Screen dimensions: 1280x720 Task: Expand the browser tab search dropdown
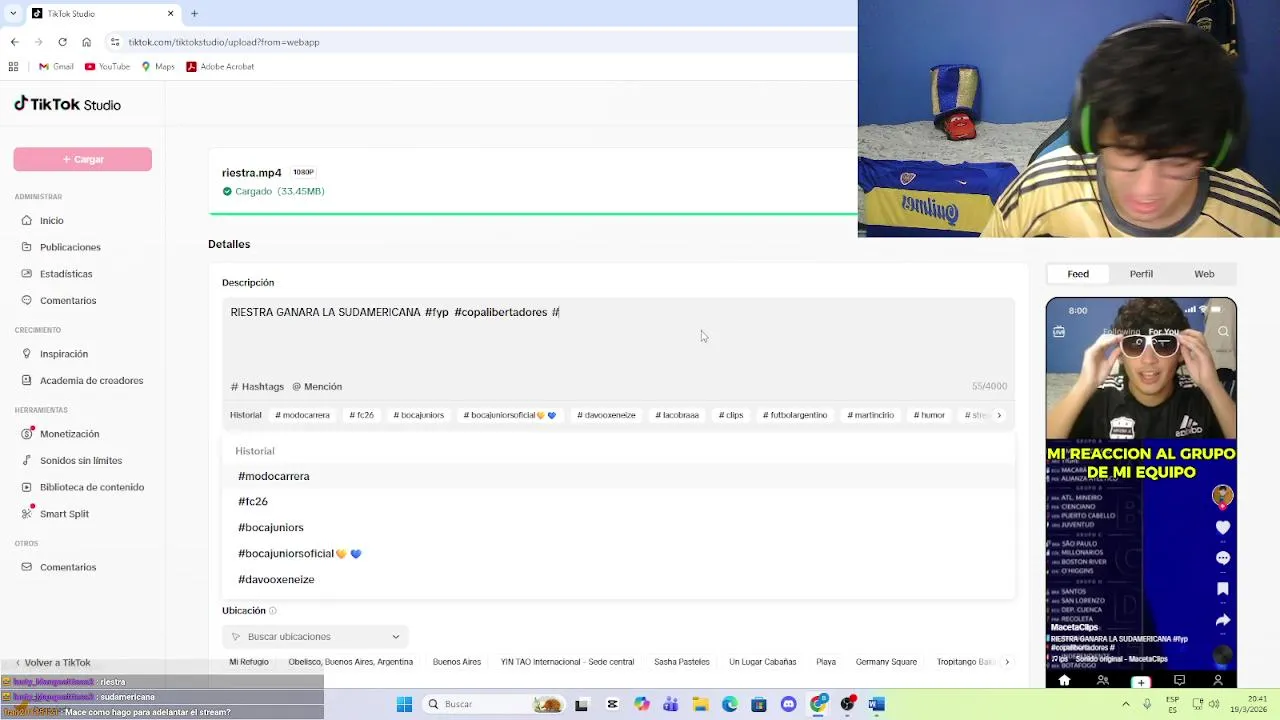pyautogui.click(x=13, y=13)
